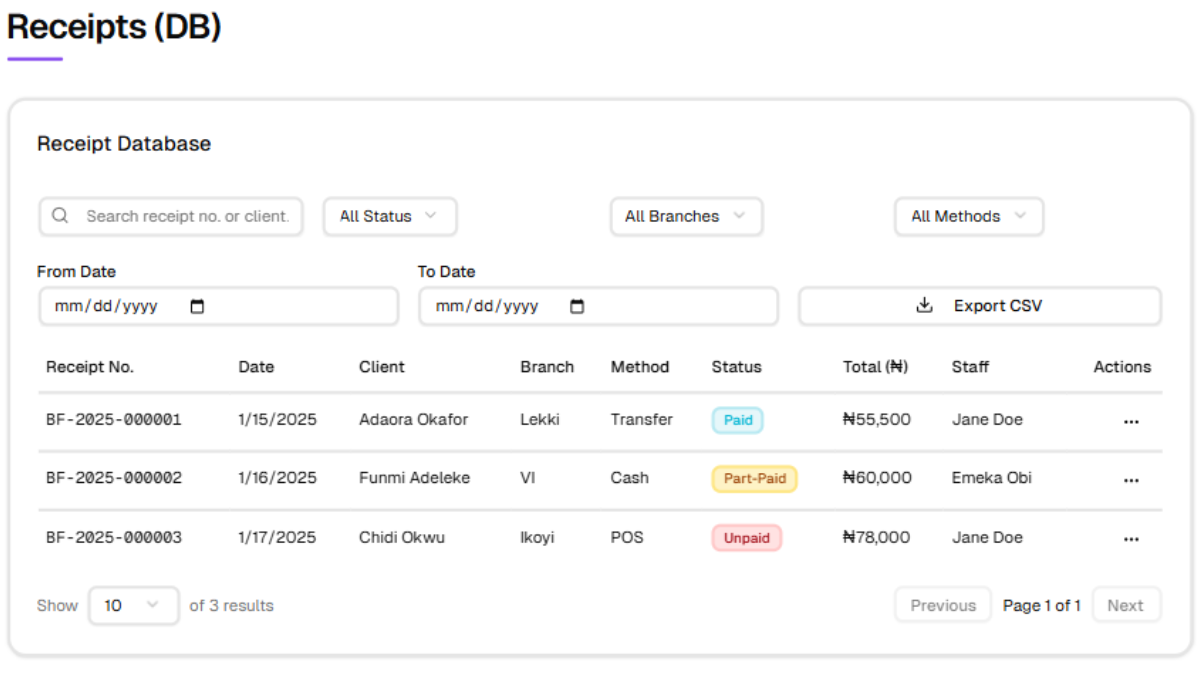Open actions menu for receipt BF-2025-000003

pyautogui.click(x=1131, y=538)
